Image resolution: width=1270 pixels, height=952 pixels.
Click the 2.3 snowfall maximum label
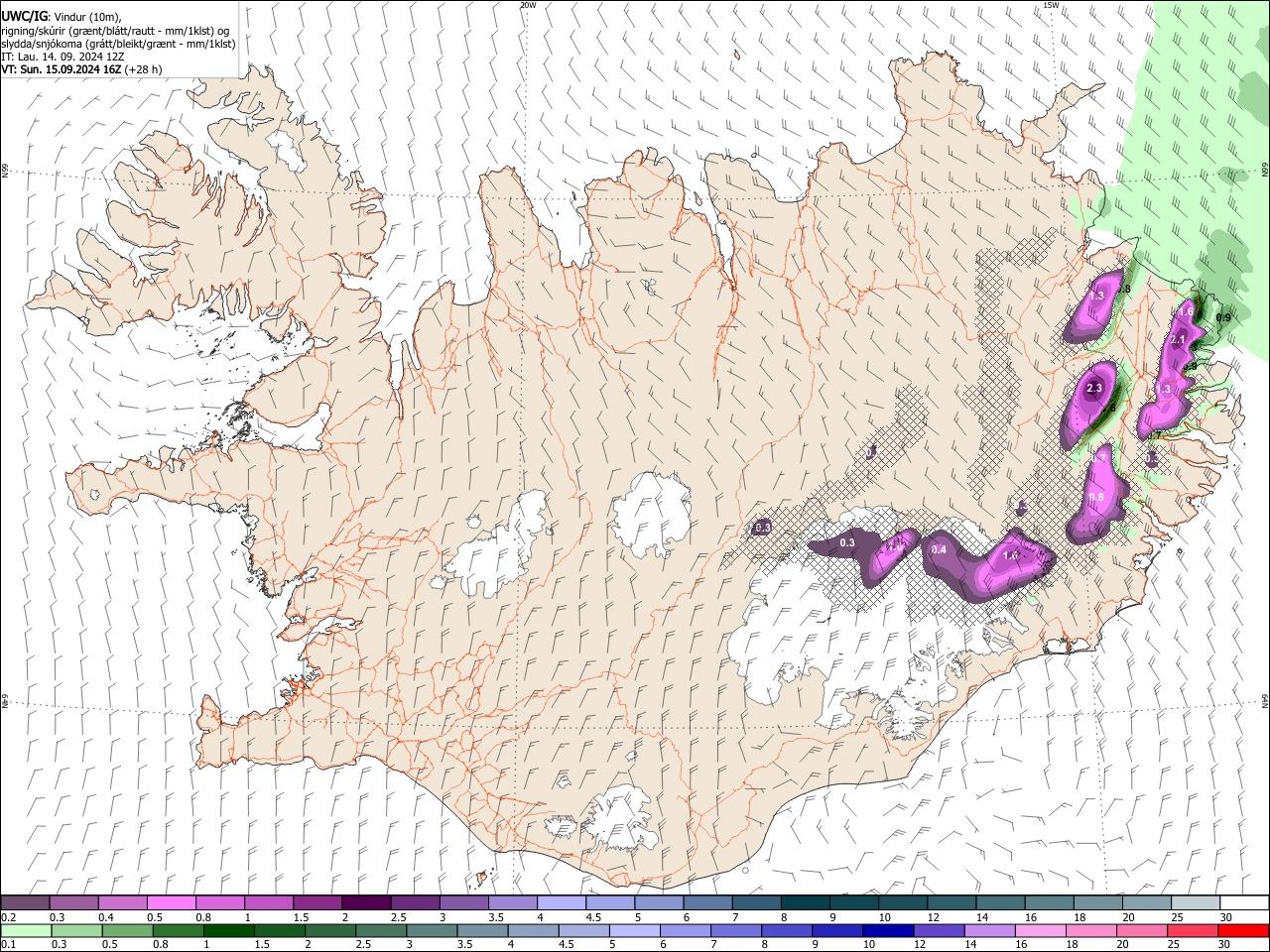click(1094, 388)
